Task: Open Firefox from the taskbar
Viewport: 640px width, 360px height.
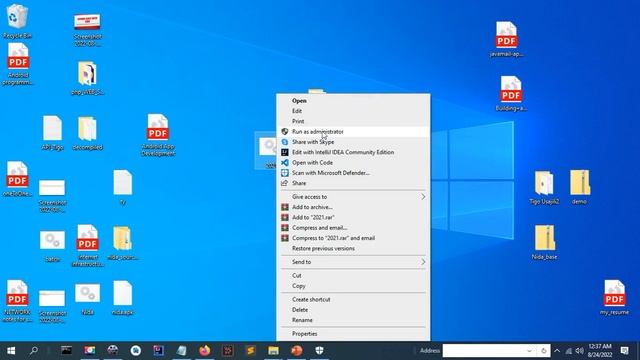Action: (x=205, y=350)
